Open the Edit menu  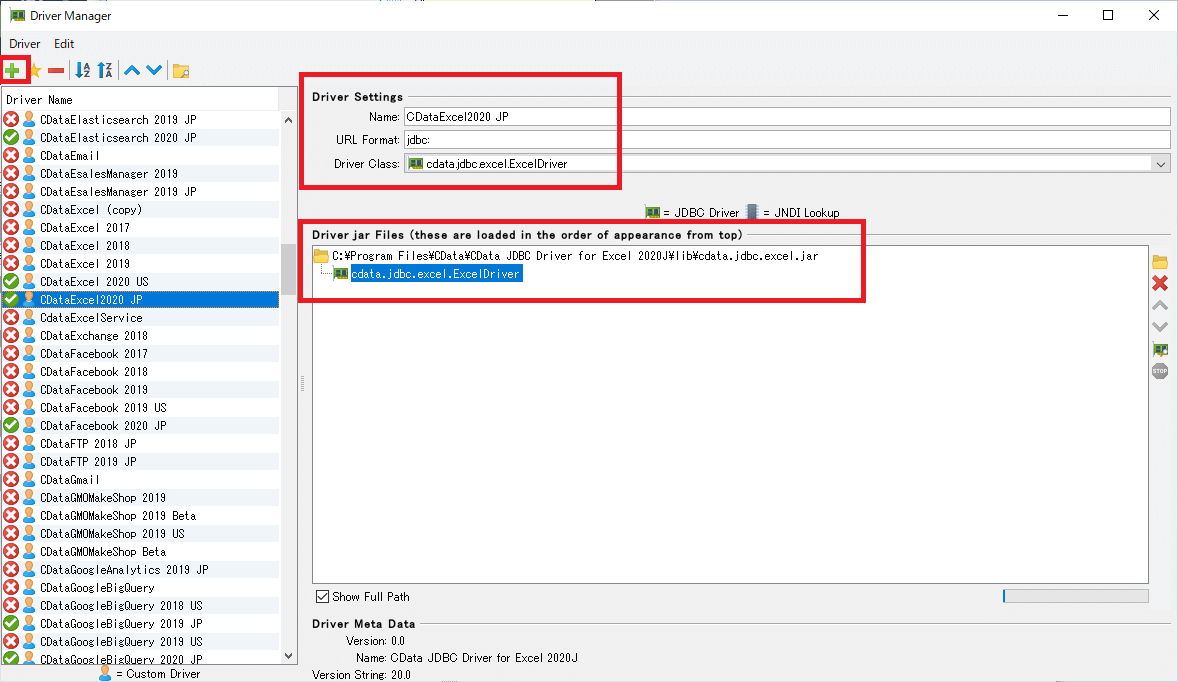pos(64,44)
